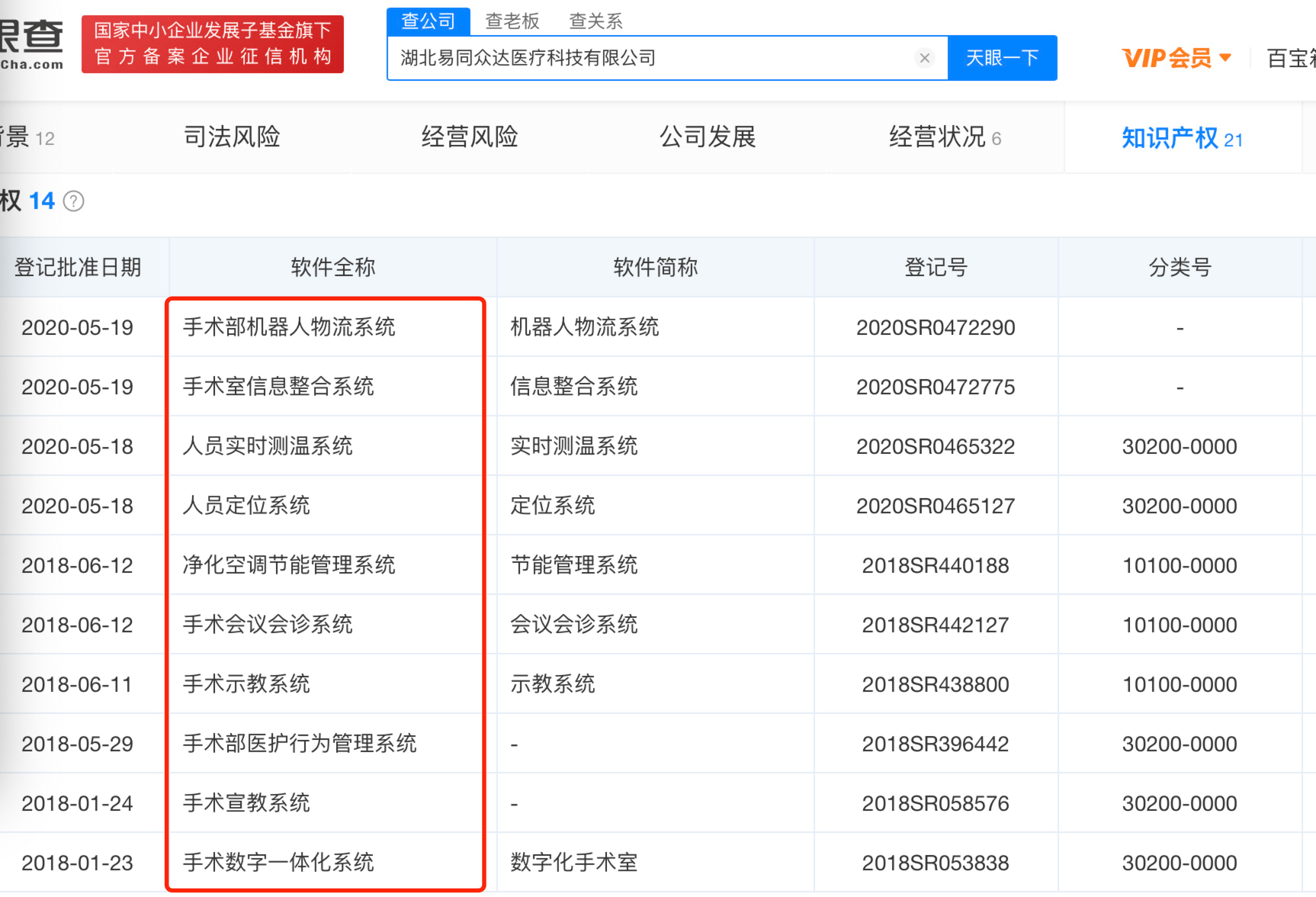The width and height of the screenshot is (1316, 897).
Task: Select 手术示教系统 software name
Action: pos(246,684)
